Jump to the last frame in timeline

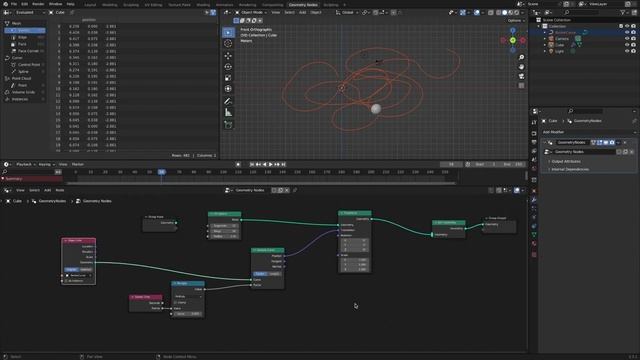click(283, 164)
